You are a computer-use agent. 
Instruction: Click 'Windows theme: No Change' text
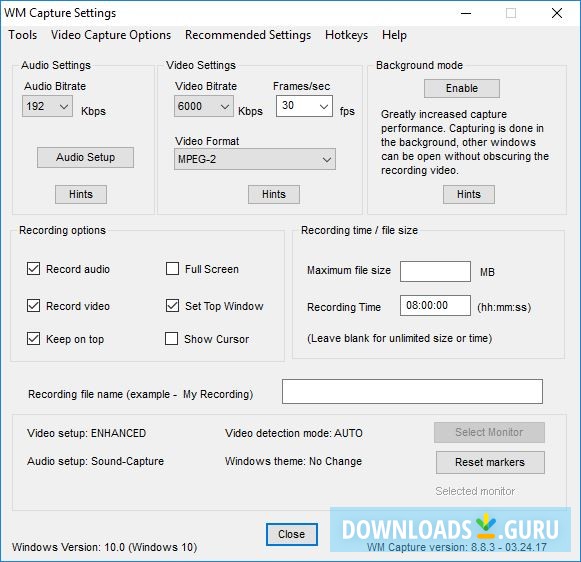[293, 461]
